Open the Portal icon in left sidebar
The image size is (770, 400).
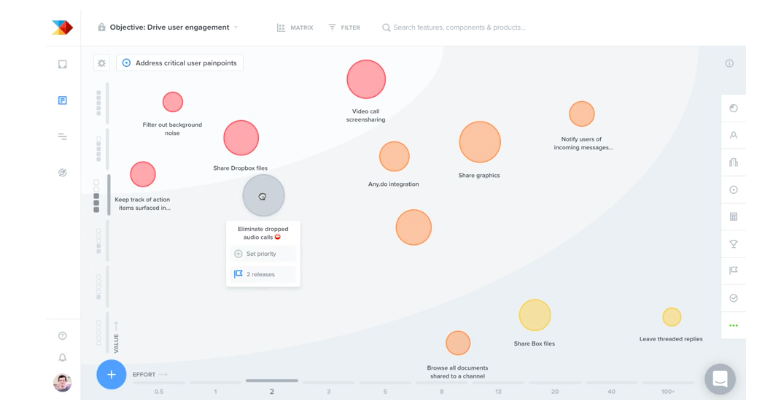tap(62, 173)
